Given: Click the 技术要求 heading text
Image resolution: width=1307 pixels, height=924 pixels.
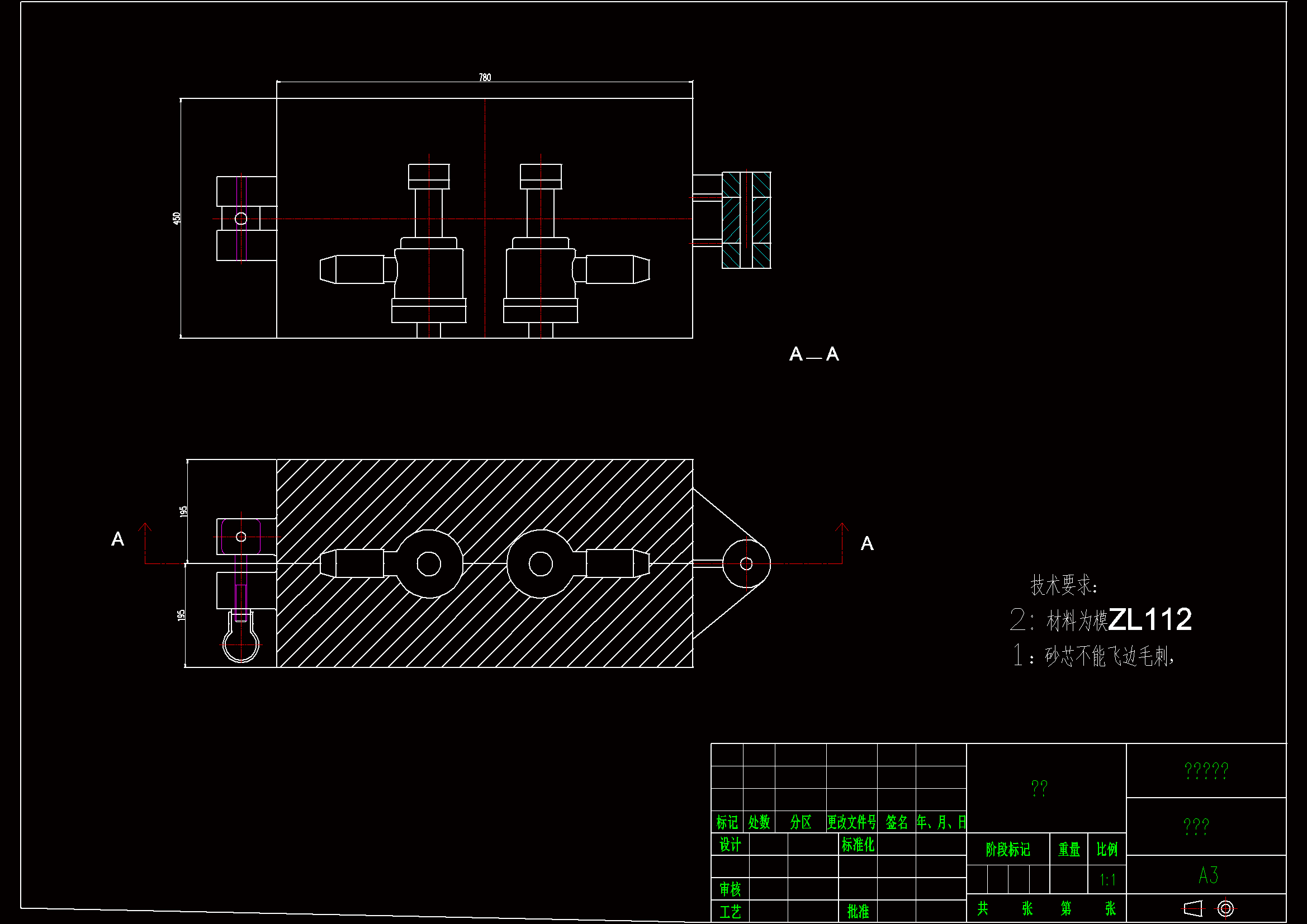Looking at the screenshot, I should [x=1063, y=585].
